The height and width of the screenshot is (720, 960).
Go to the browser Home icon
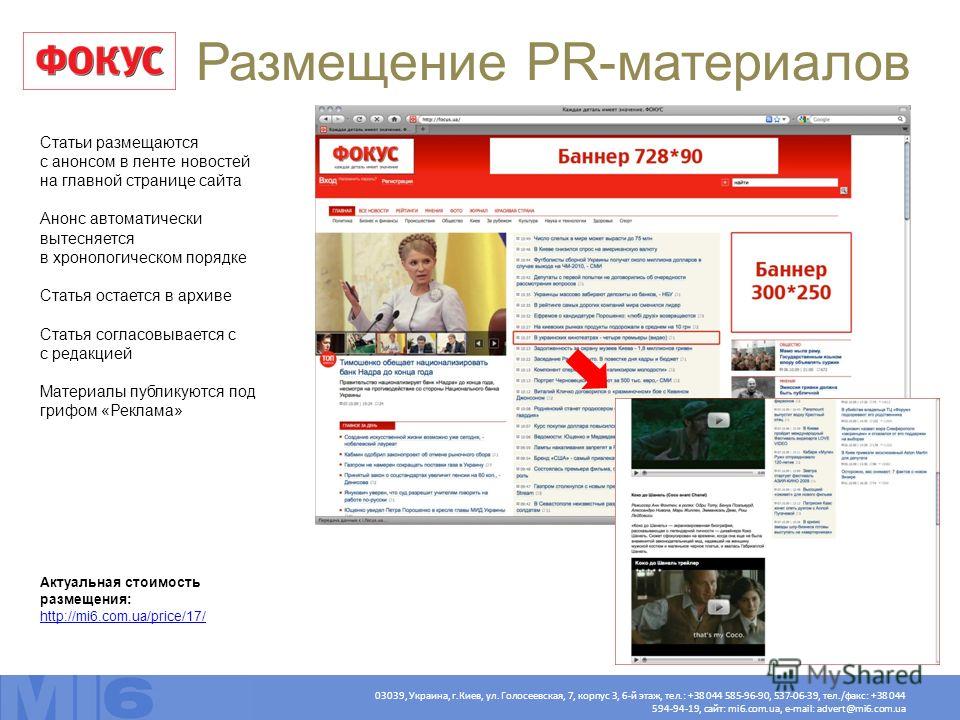pyautogui.click(x=395, y=119)
